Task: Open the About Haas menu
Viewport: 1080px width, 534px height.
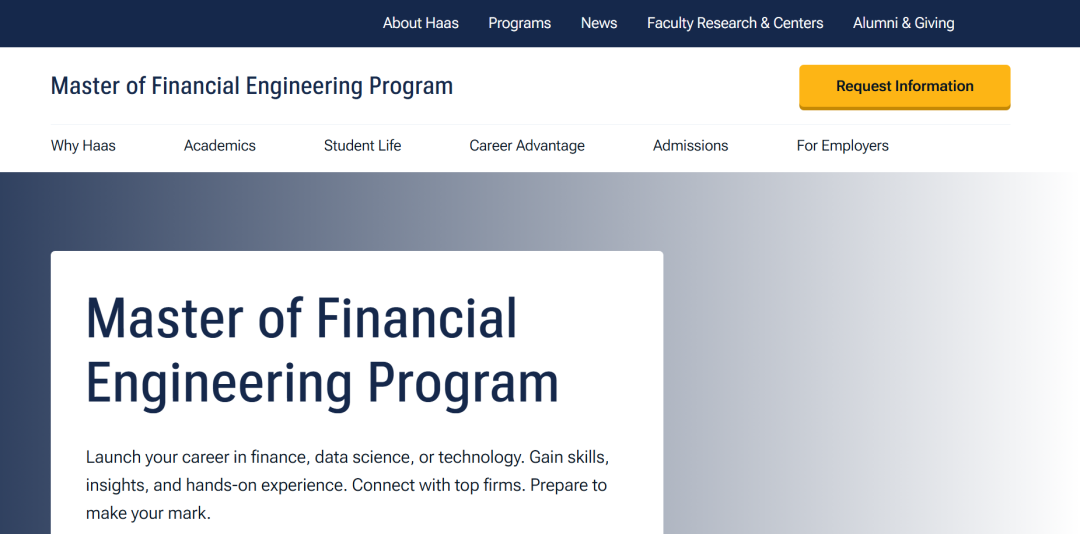Action: (420, 23)
